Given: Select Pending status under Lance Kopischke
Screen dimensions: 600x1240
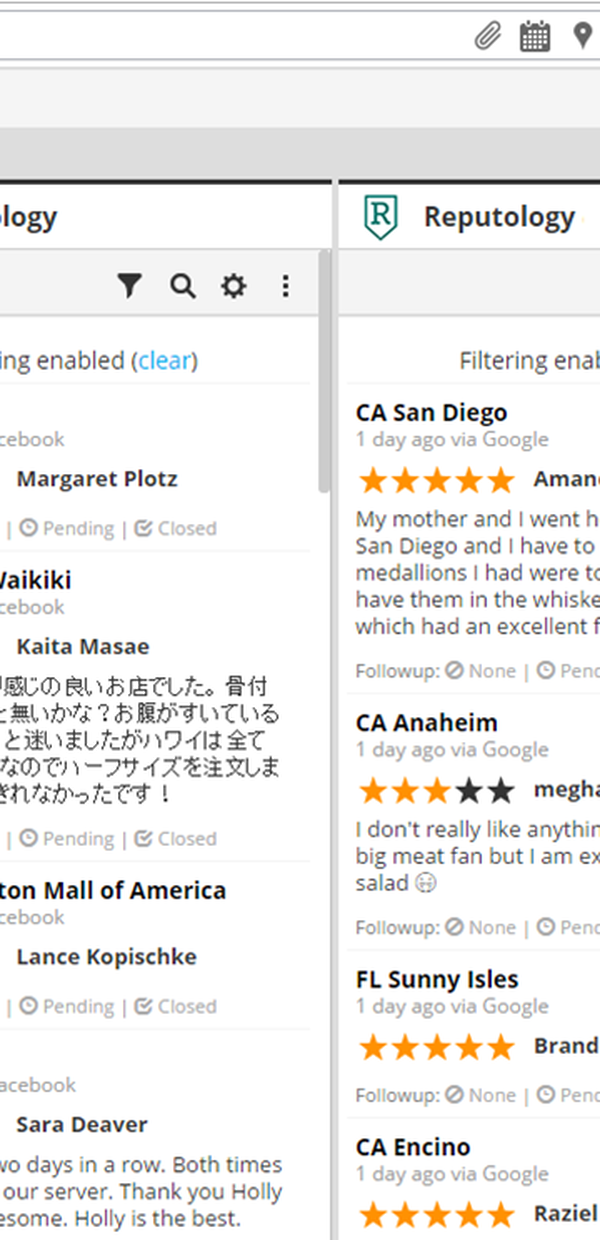Looking at the screenshot, I should coord(66,1006).
